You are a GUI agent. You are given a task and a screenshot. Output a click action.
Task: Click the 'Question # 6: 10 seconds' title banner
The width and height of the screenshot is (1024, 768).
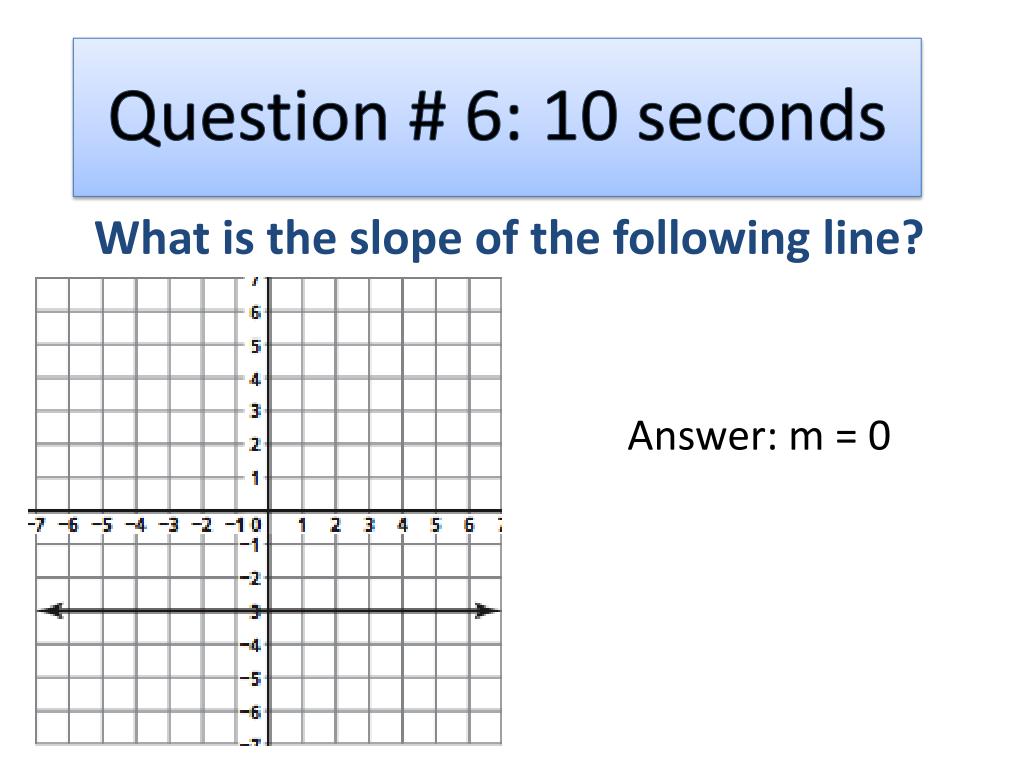497,117
